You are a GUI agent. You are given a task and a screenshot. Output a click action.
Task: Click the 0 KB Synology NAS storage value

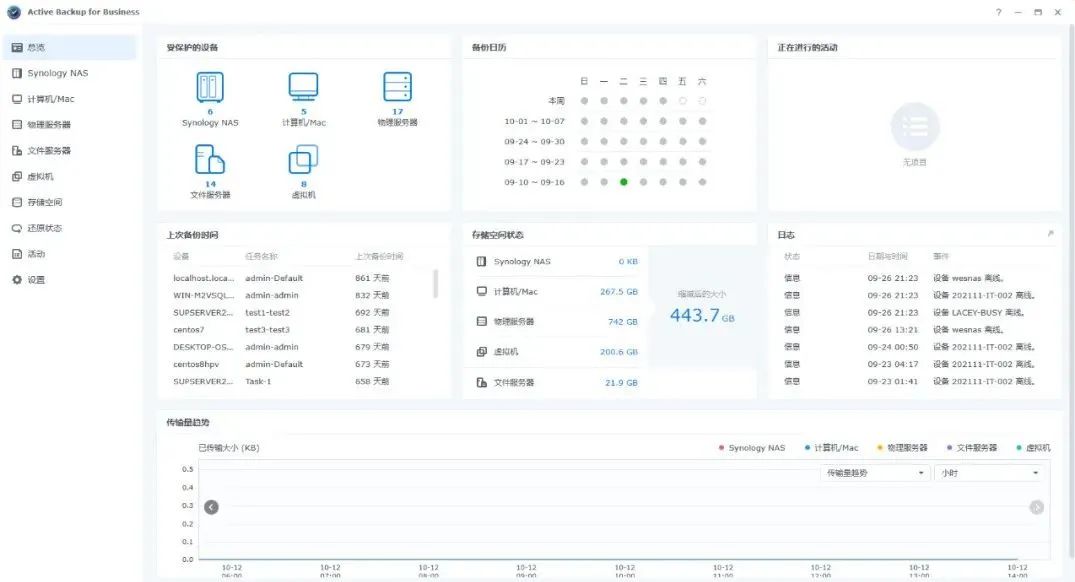628,261
